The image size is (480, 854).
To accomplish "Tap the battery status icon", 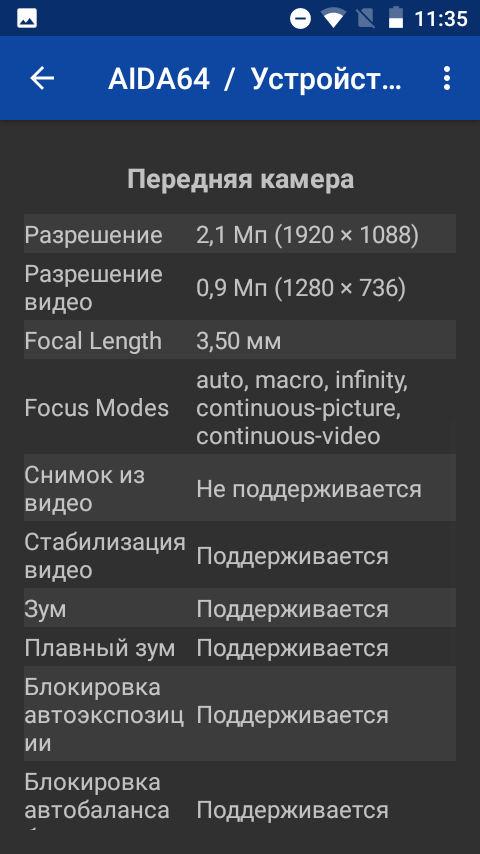I will [396, 17].
